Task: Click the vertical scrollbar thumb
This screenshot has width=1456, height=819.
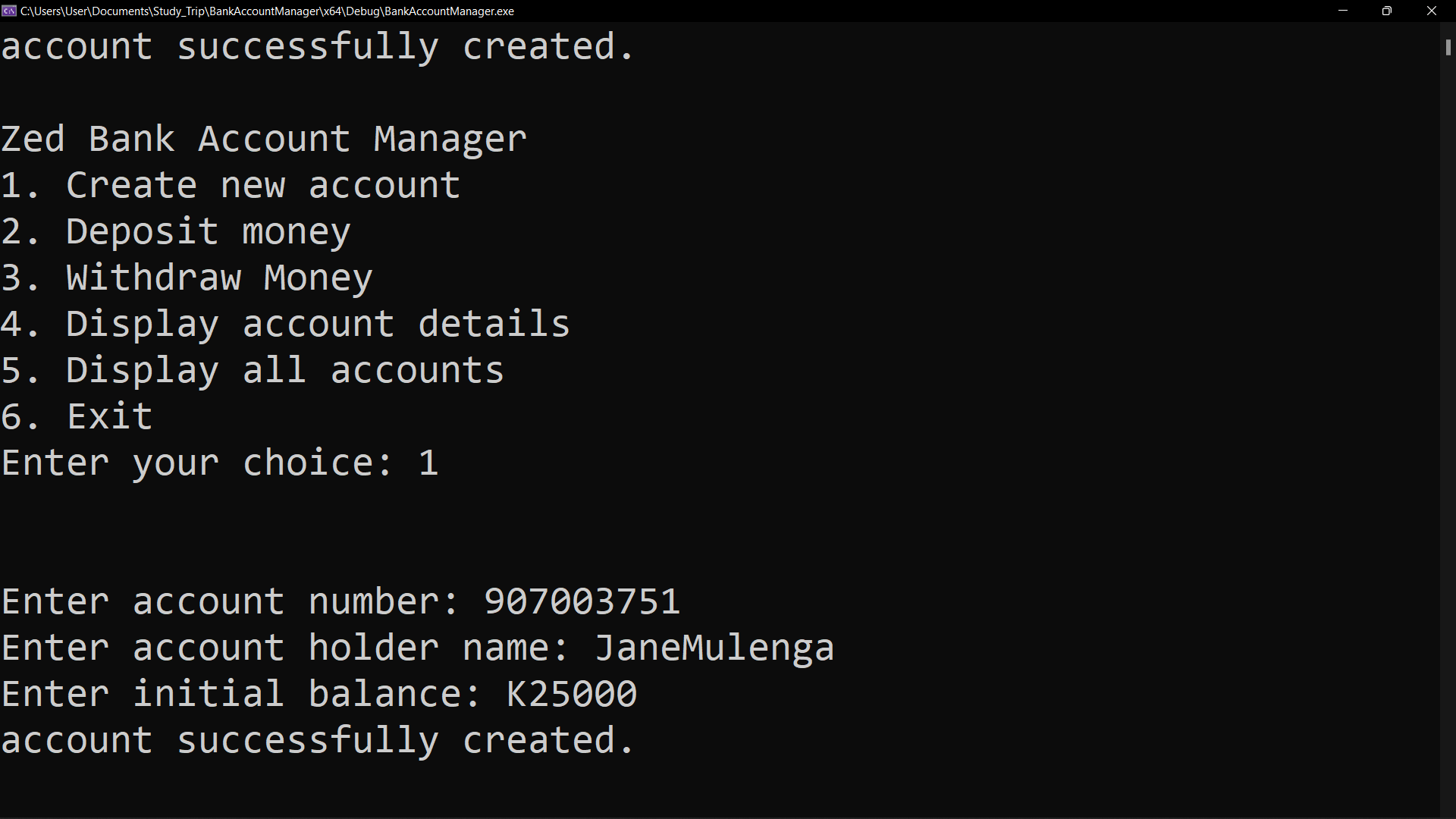Action: [x=1448, y=47]
